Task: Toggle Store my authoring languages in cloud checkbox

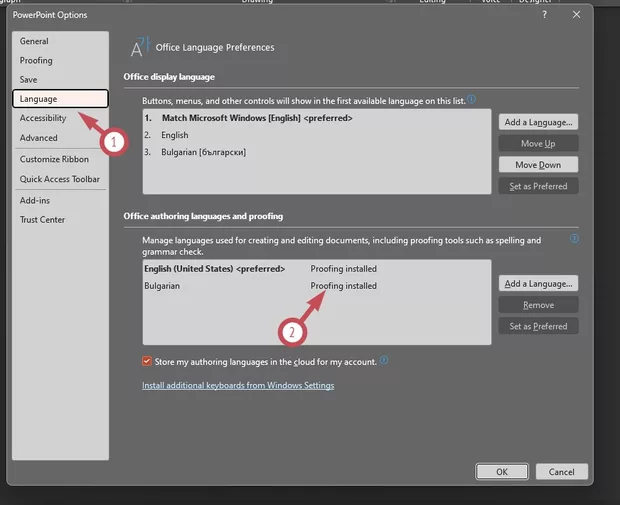Action: [148, 361]
